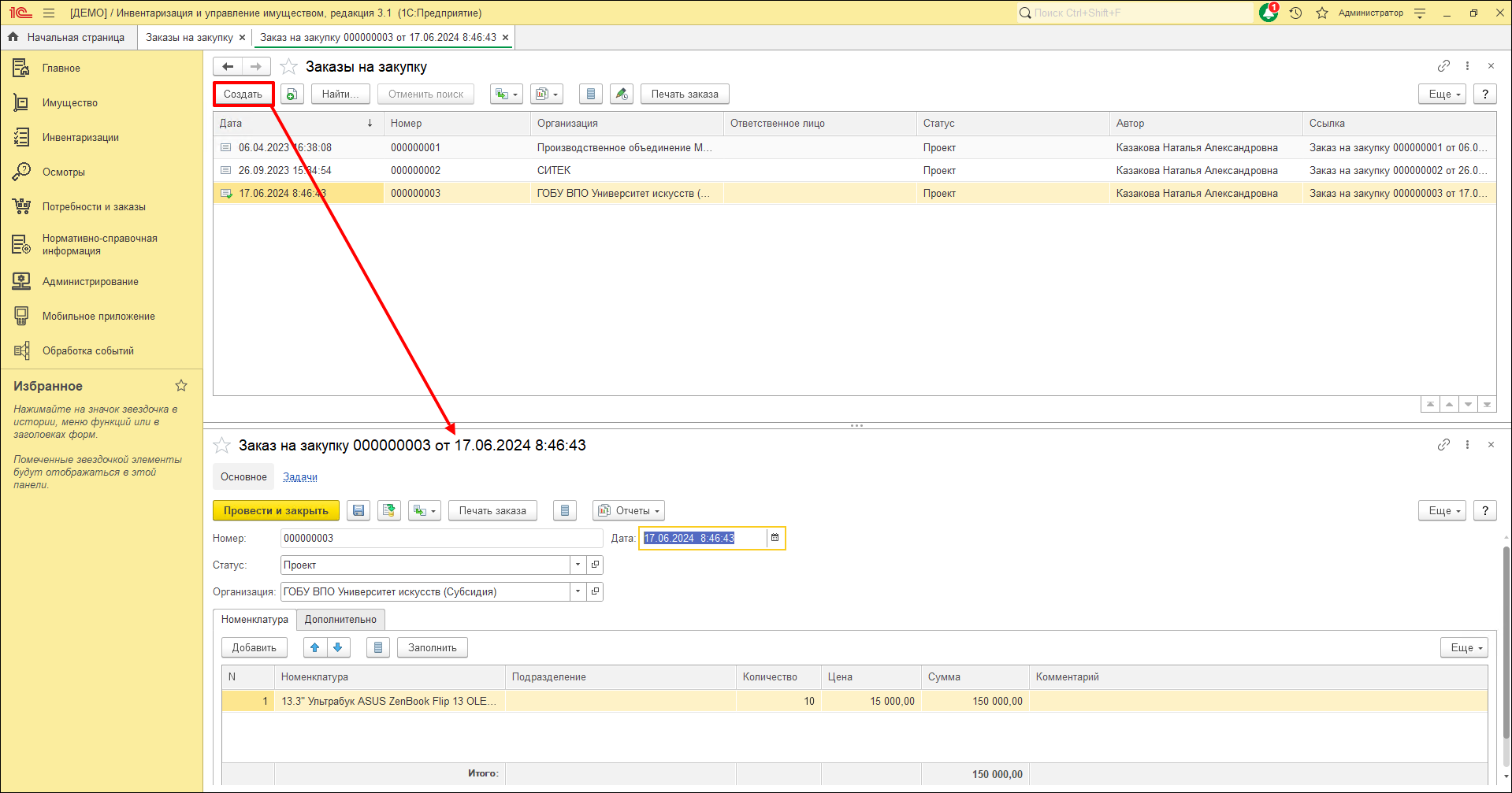Expand create-based-on dropdown in the order form
1512x793 pixels.
[425, 510]
